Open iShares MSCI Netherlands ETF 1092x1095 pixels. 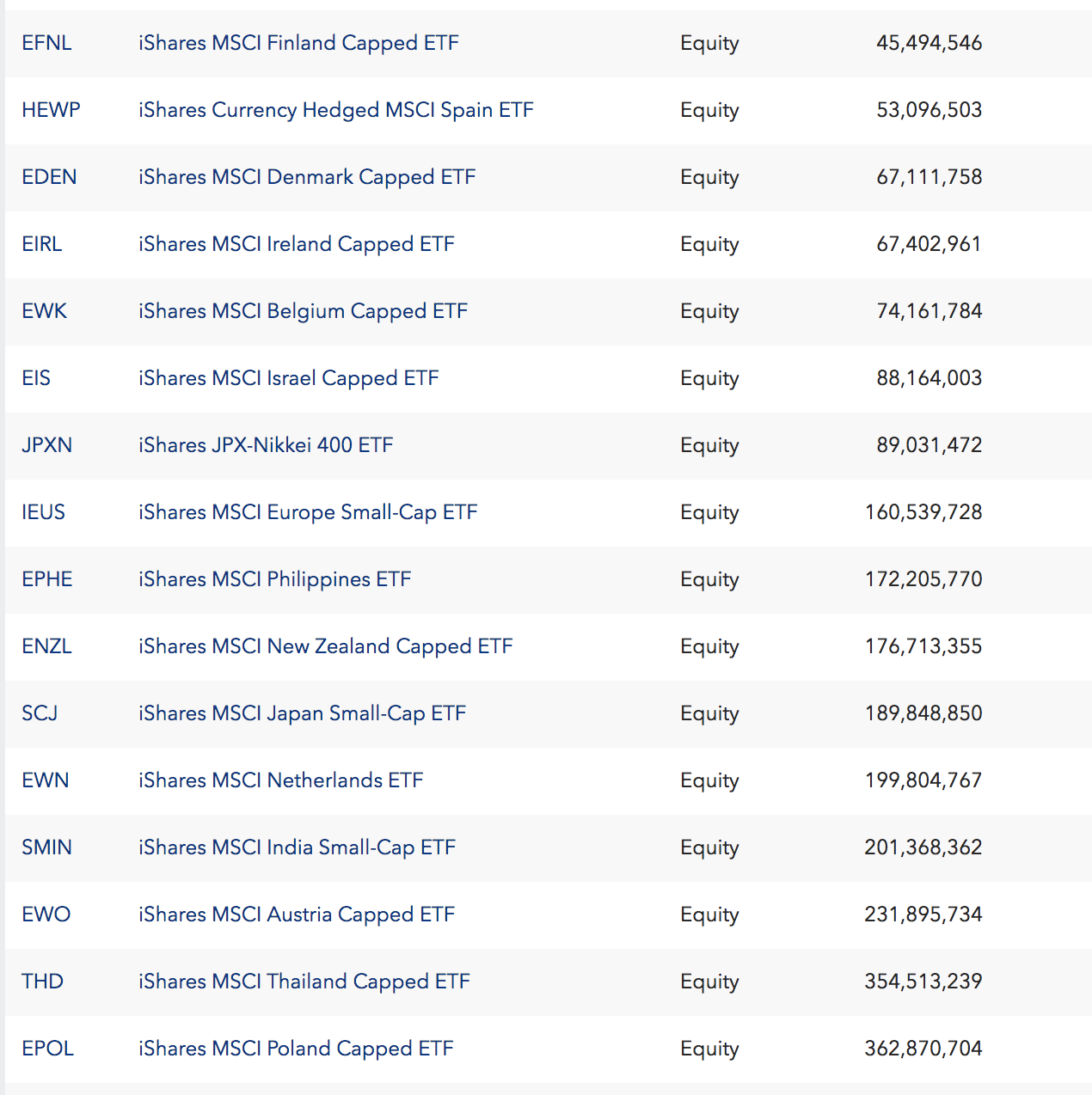(281, 780)
